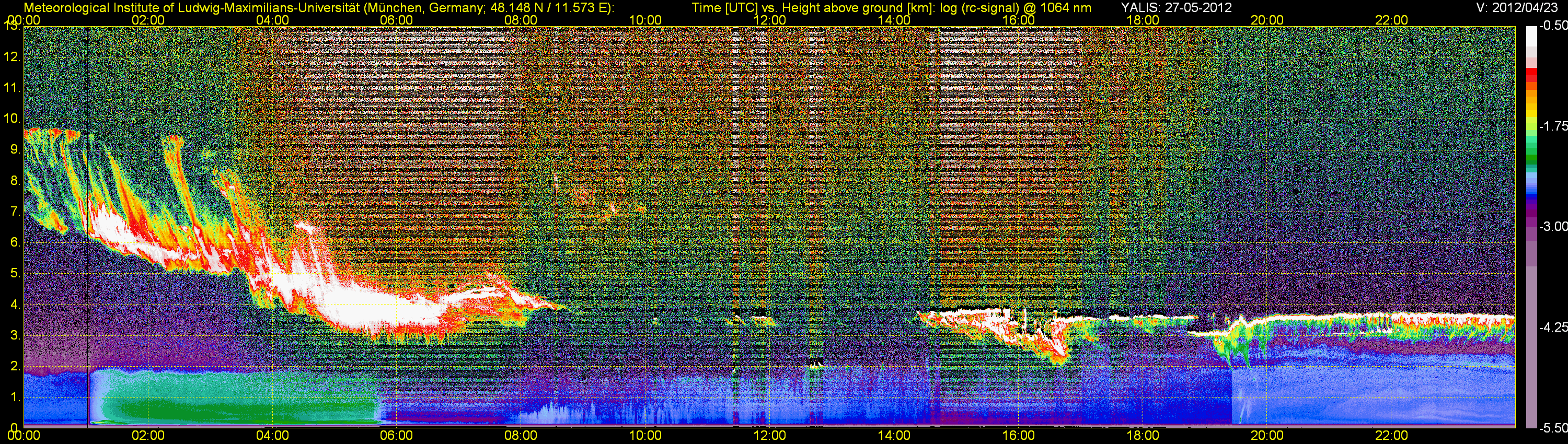
Task: Select the 06:00 label on the top time axis
Action: click(x=396, y=20)
